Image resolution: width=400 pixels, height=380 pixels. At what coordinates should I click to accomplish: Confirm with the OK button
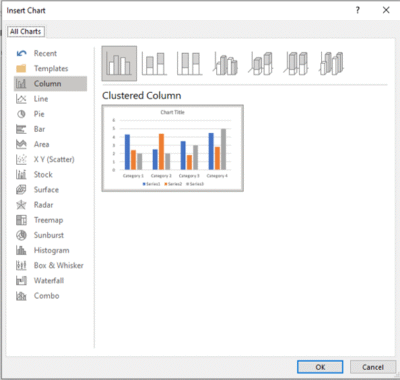pyautogui.click(x=320, y=367)
